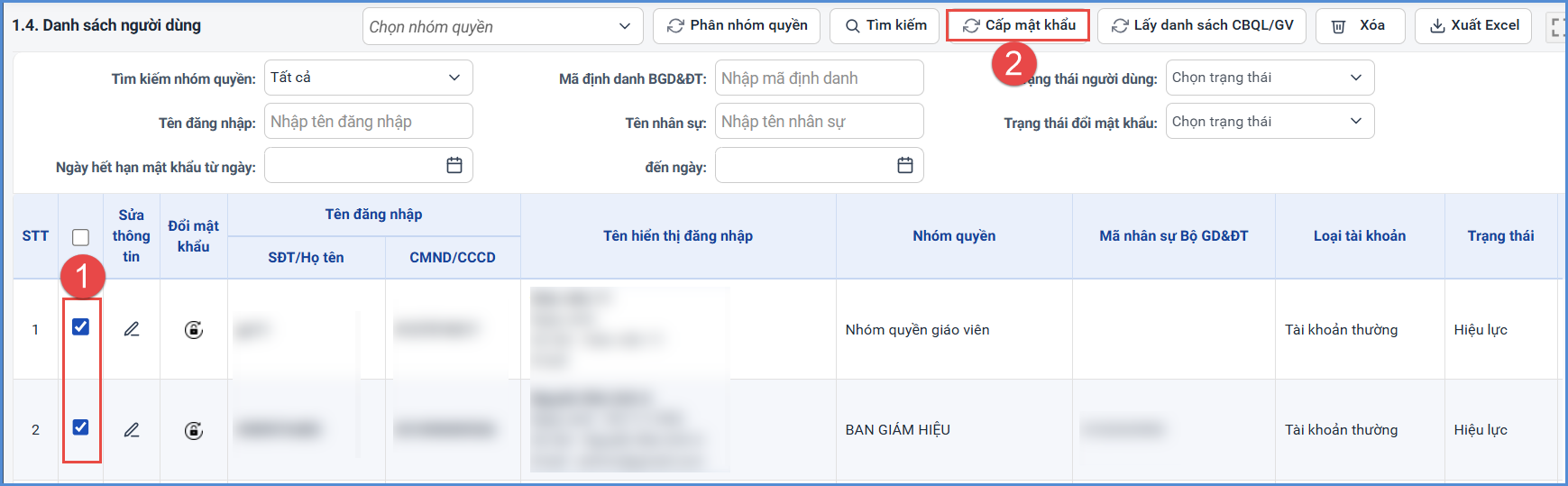
Task: Click password reset lock icon in row 2
Action: tap(194, 431)
